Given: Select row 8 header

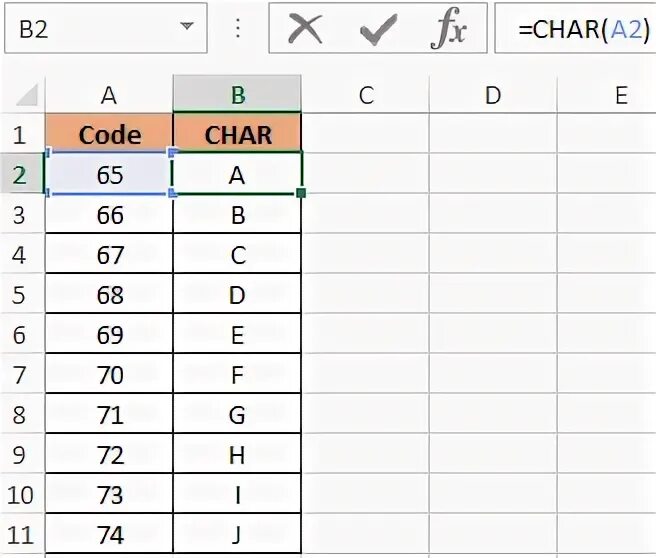Looking at the screenshot, I should 22,413.
